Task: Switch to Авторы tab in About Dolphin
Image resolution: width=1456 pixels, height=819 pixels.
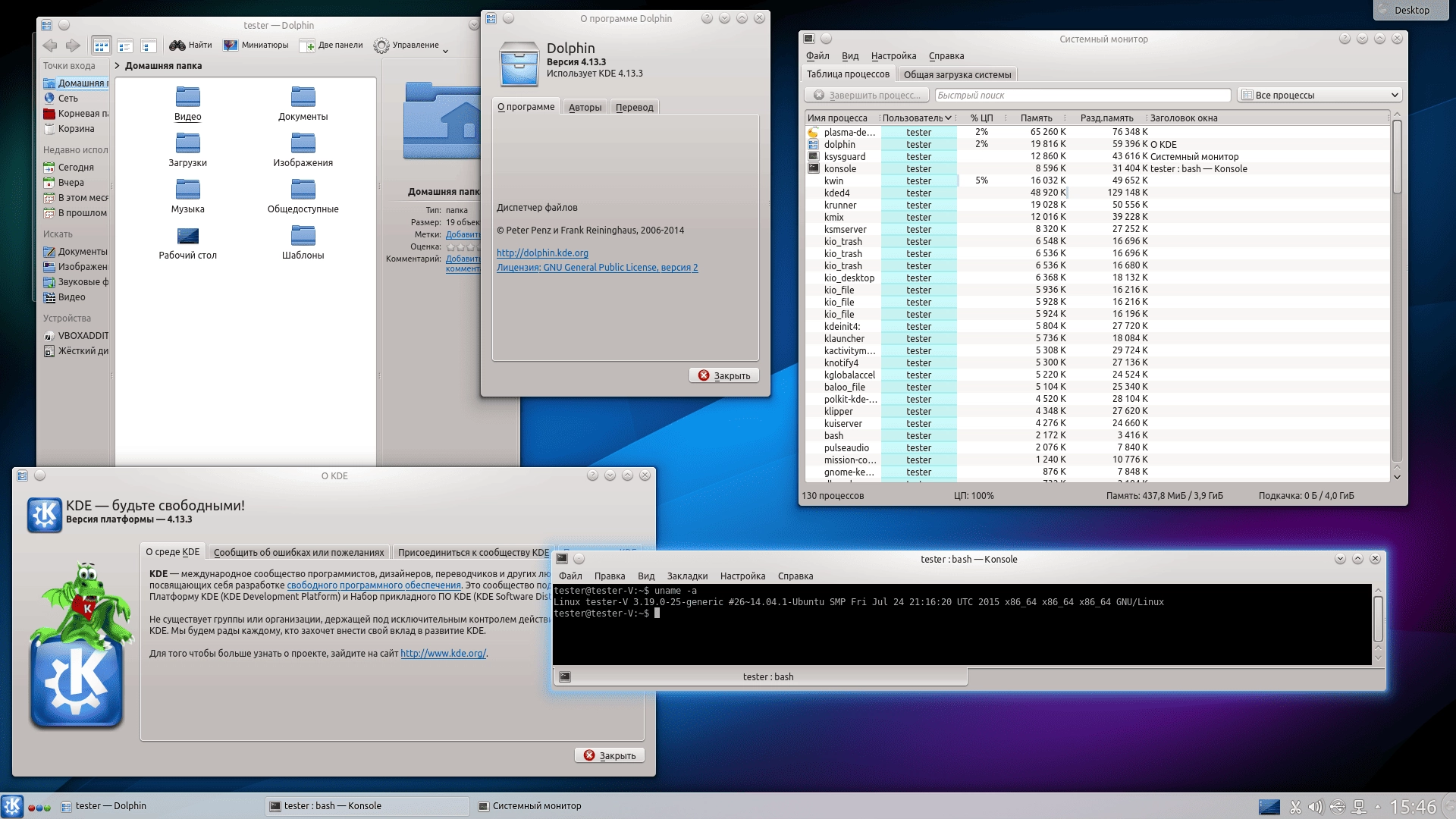Action: [x=585, y=107]
